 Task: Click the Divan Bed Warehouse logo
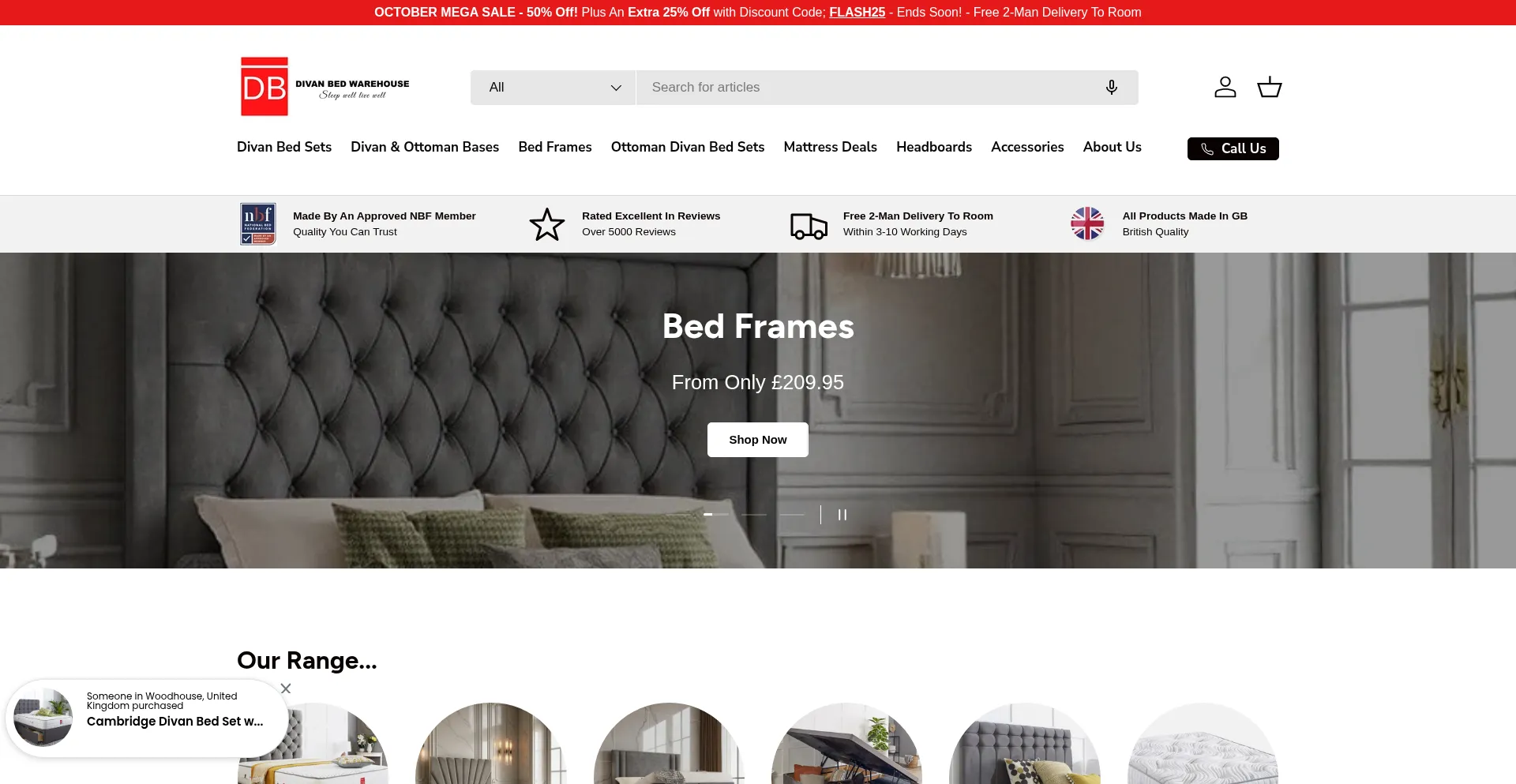(325, 87)
